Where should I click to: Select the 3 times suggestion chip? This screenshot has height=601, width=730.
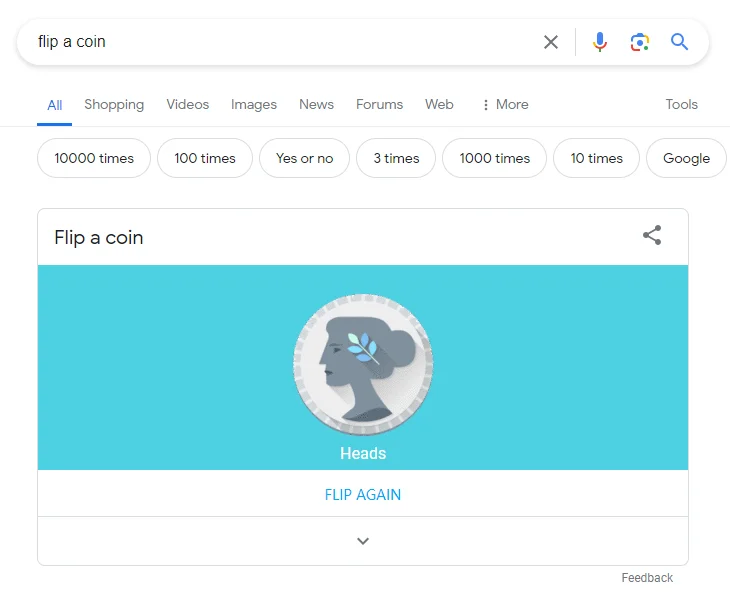396,158
